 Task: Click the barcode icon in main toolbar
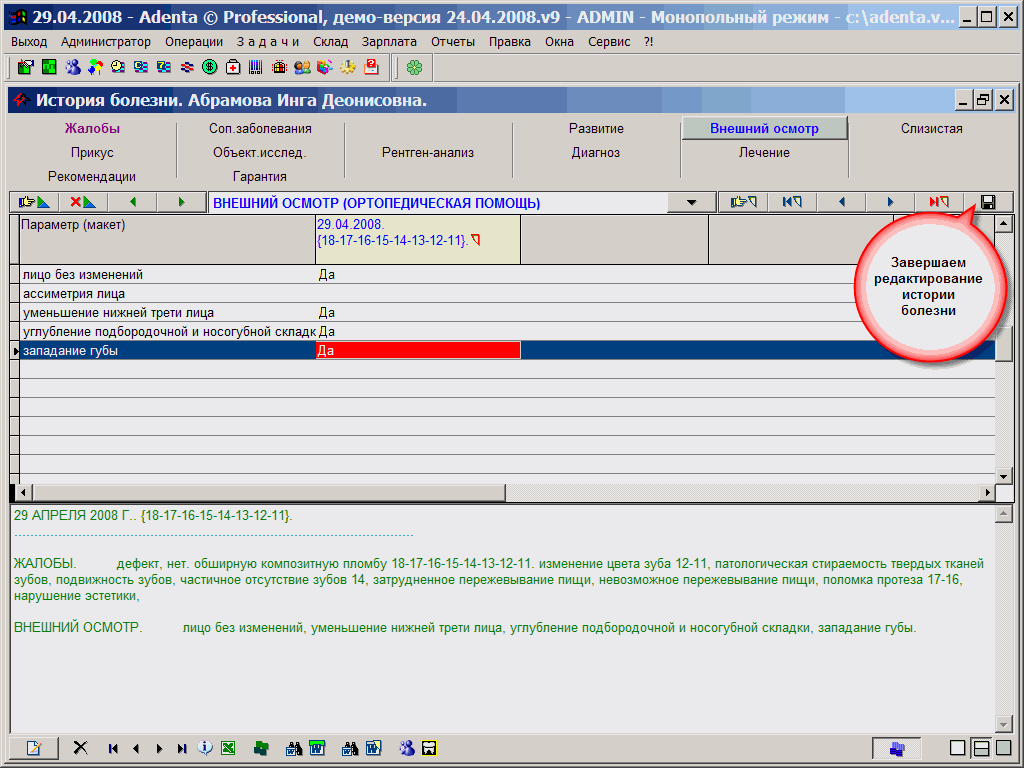click(x=255, y=67)
